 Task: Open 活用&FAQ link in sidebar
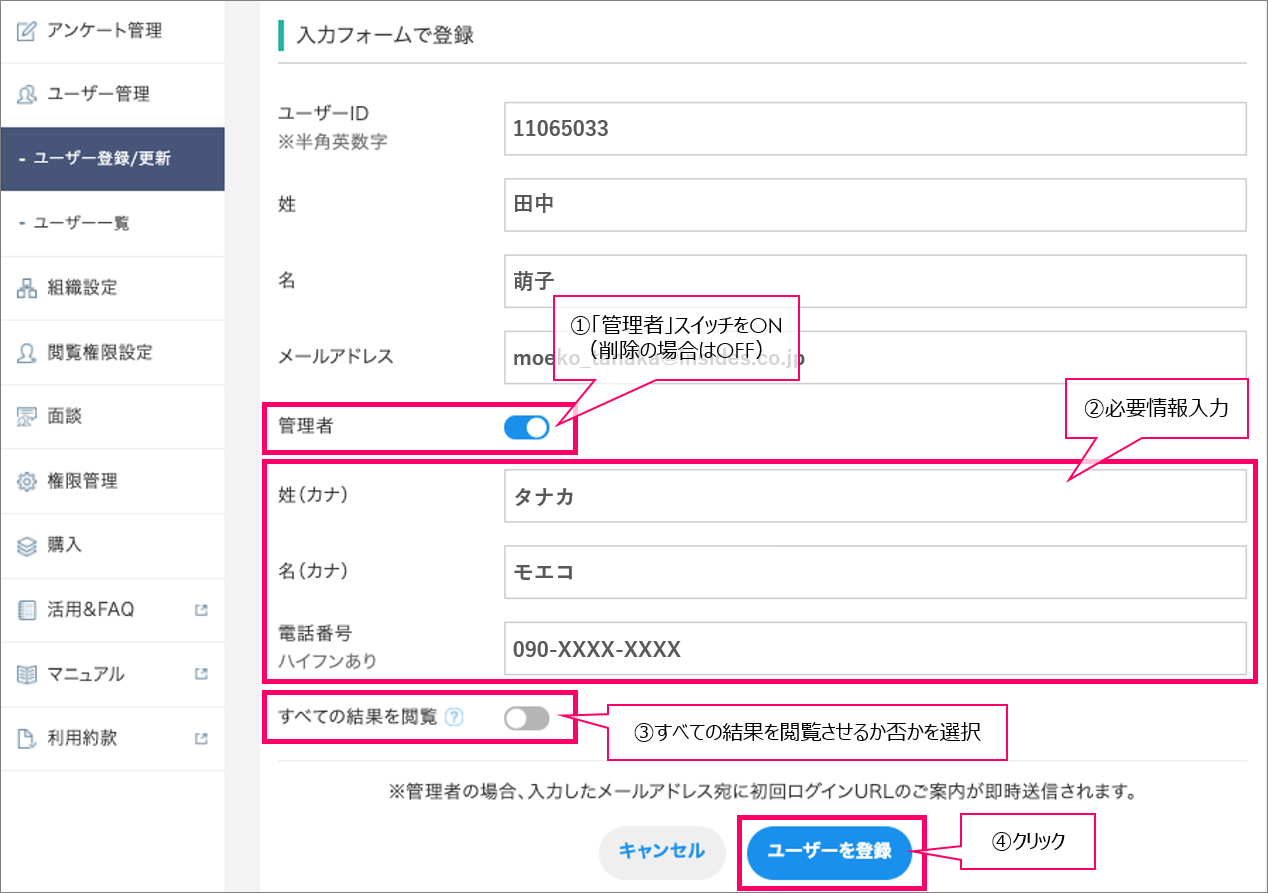(112, 610)
